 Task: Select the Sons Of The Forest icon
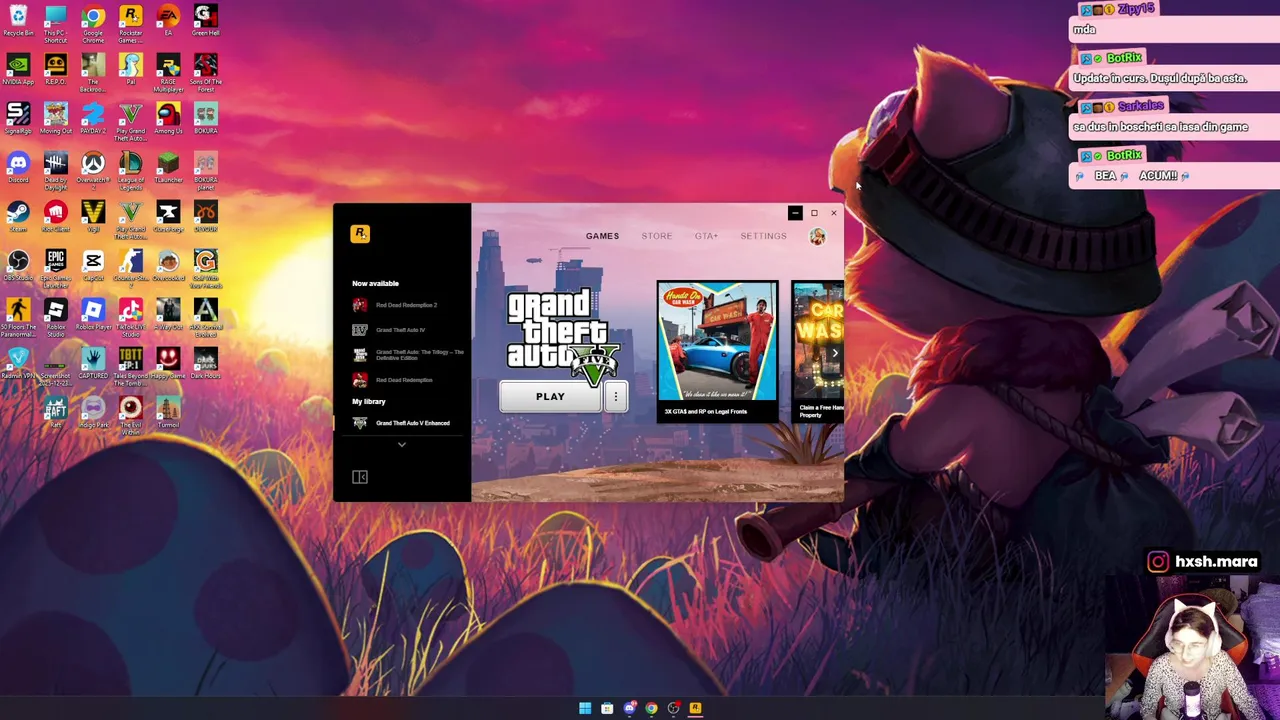(x=205, y=73)
